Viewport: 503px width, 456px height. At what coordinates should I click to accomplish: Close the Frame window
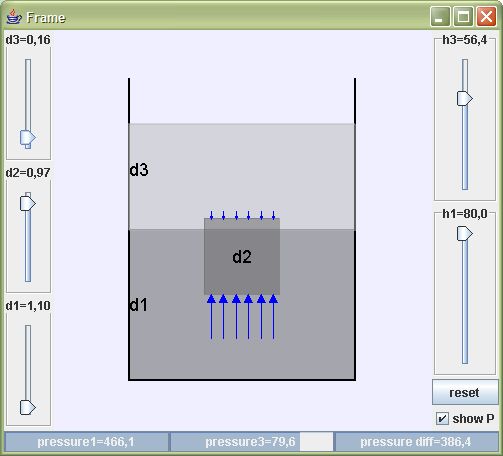coord(486,16)
